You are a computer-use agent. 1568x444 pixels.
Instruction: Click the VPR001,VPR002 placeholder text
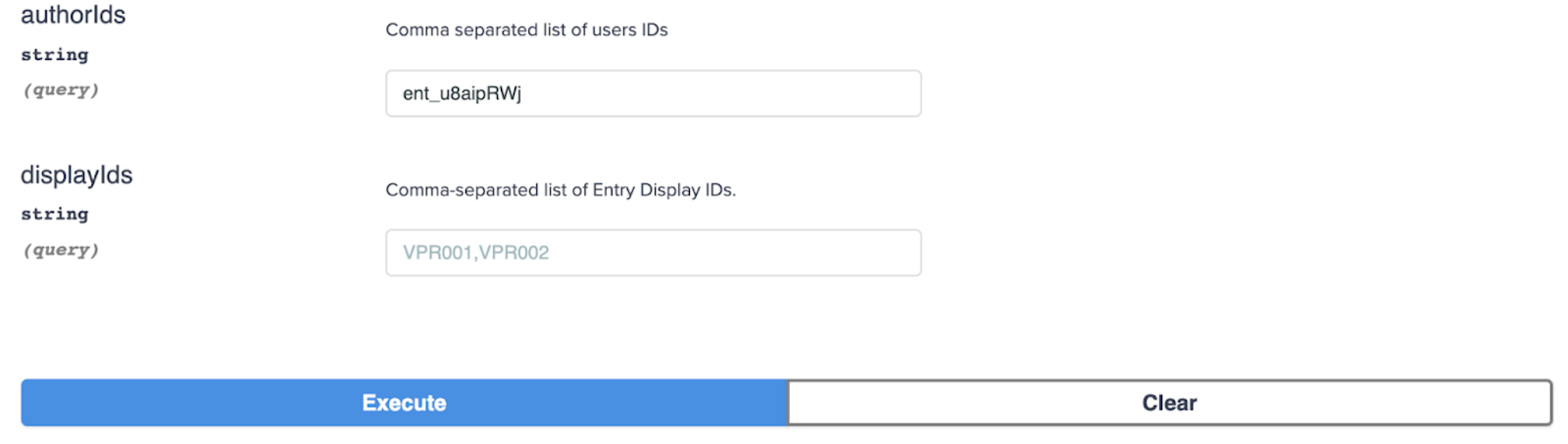475,253
